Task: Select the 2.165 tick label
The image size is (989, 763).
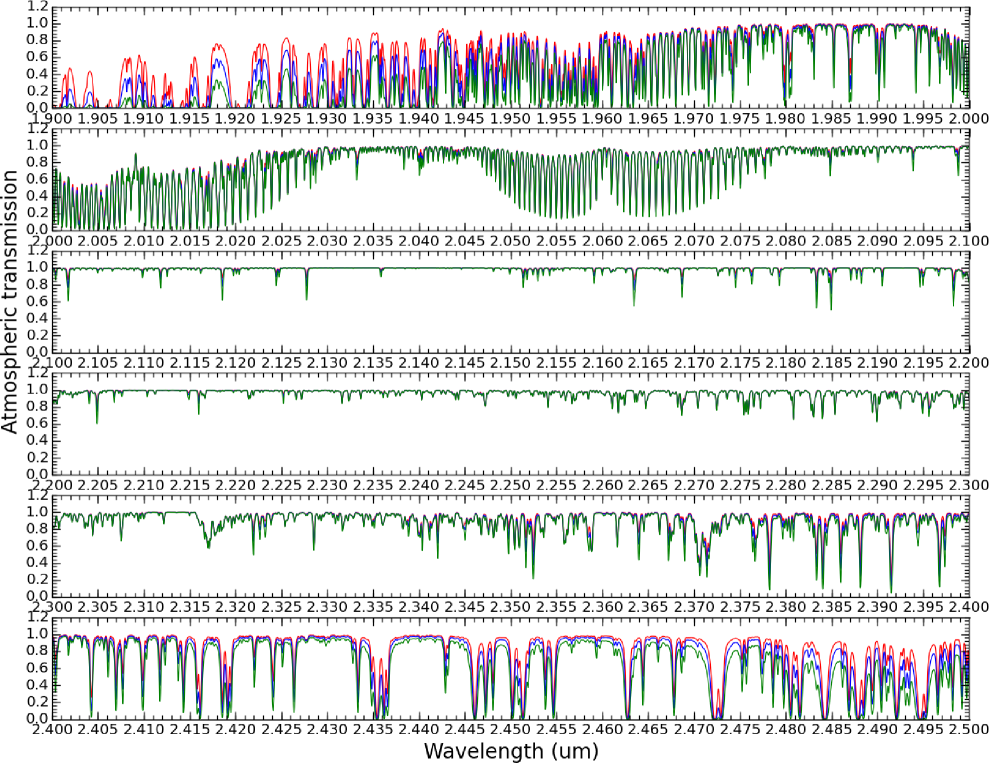Action: [648, 363]
